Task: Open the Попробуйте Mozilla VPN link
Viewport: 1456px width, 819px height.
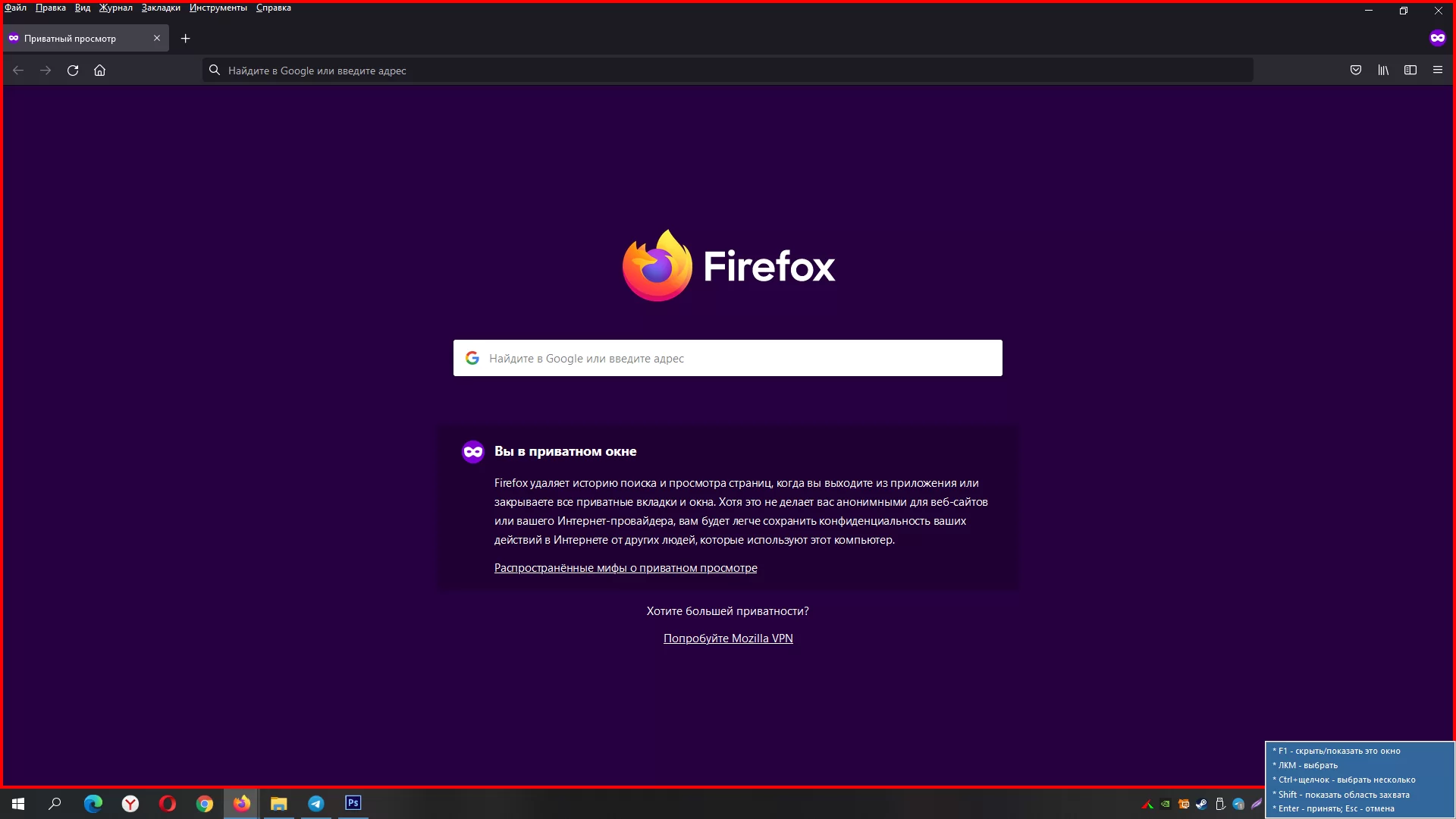Action: [728, 639]
